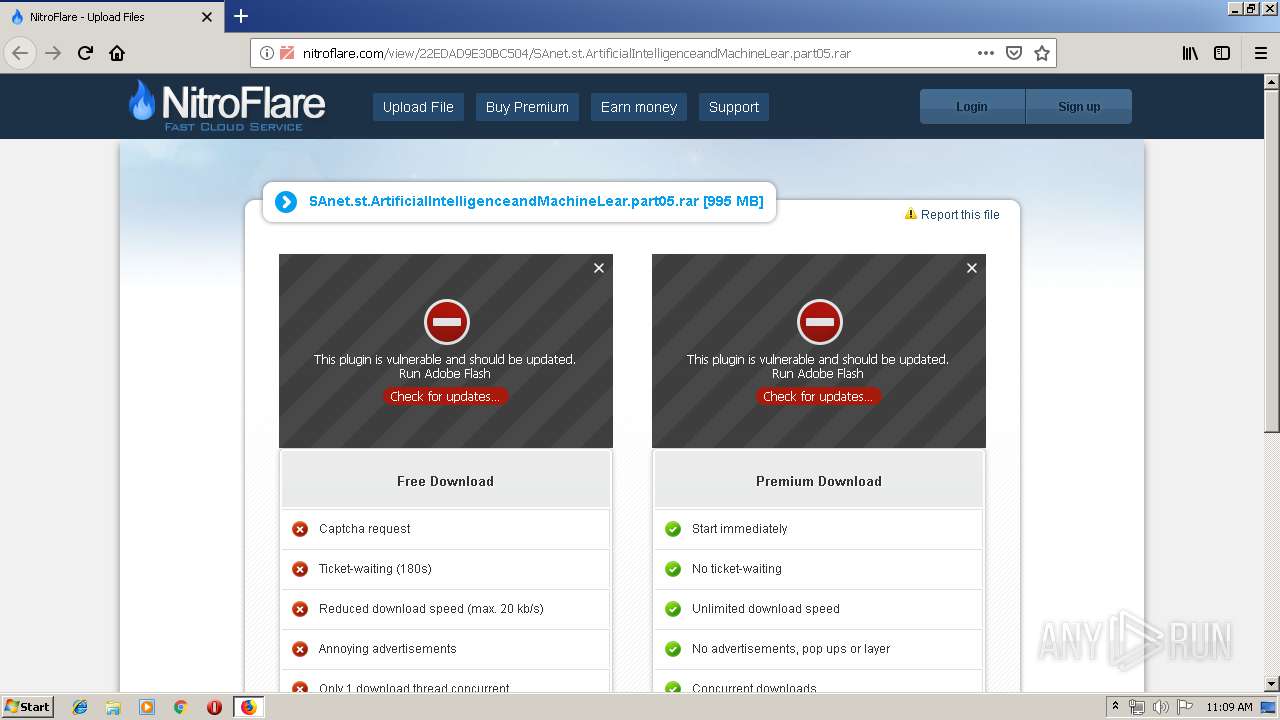
Task: Click the vertical page scrollbar
Action: tap(1272, 262)
